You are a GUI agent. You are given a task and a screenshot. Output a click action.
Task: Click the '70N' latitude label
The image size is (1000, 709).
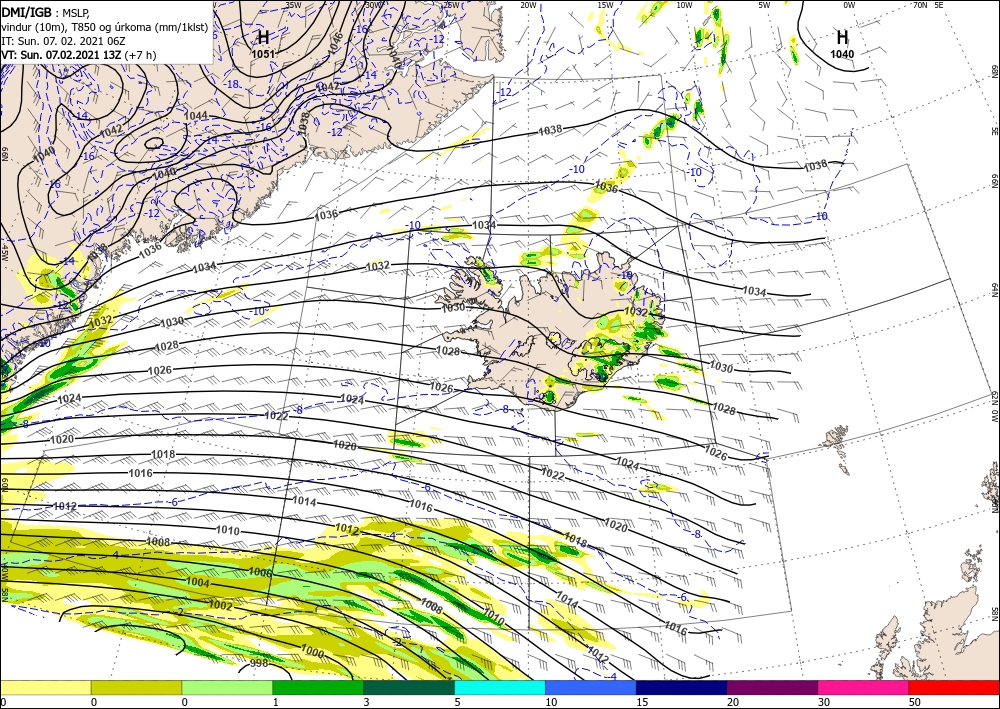pos(920,5)
